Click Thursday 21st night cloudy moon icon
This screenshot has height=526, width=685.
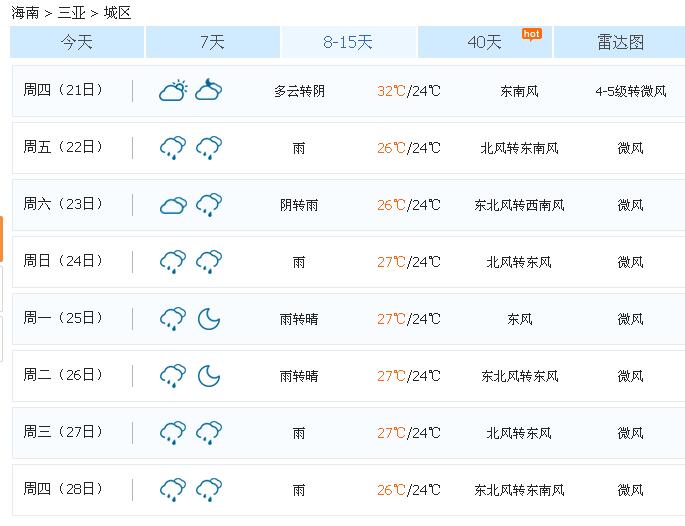pyautogui.click(x=209, y=90)
